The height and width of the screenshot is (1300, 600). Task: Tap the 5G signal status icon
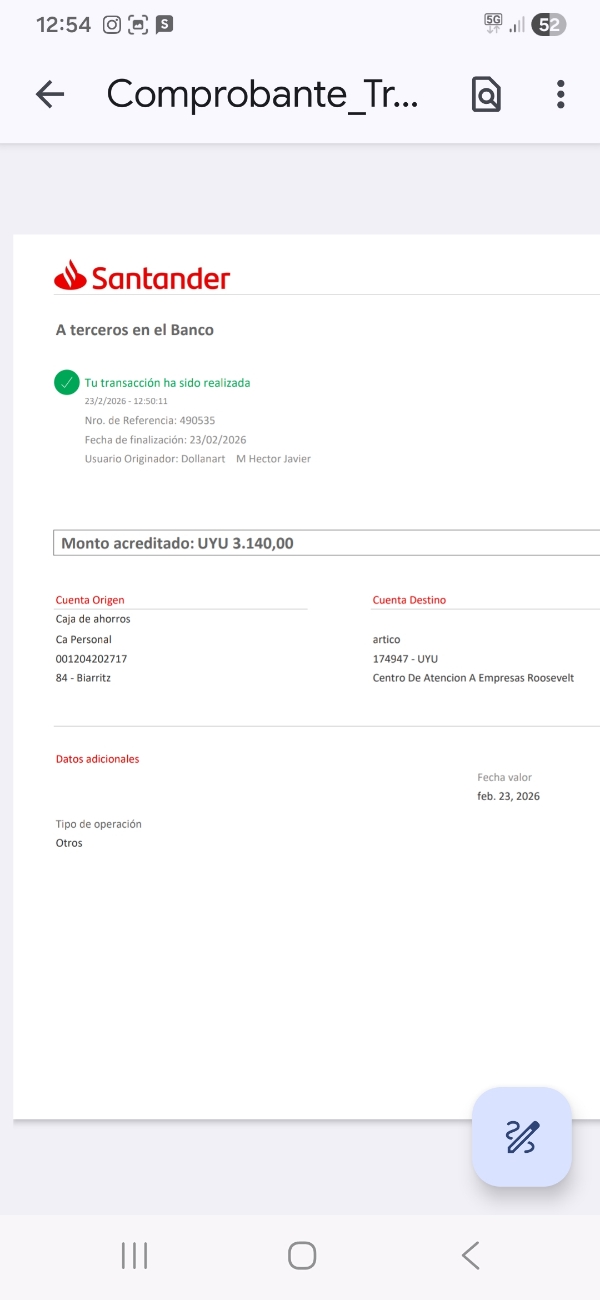(x=493, y=24)
